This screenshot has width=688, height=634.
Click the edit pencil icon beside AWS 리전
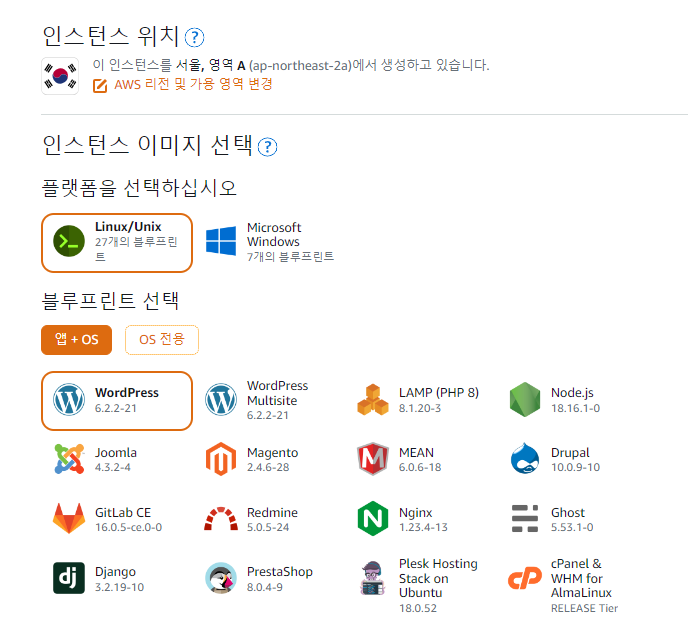(x=100, y=86)
